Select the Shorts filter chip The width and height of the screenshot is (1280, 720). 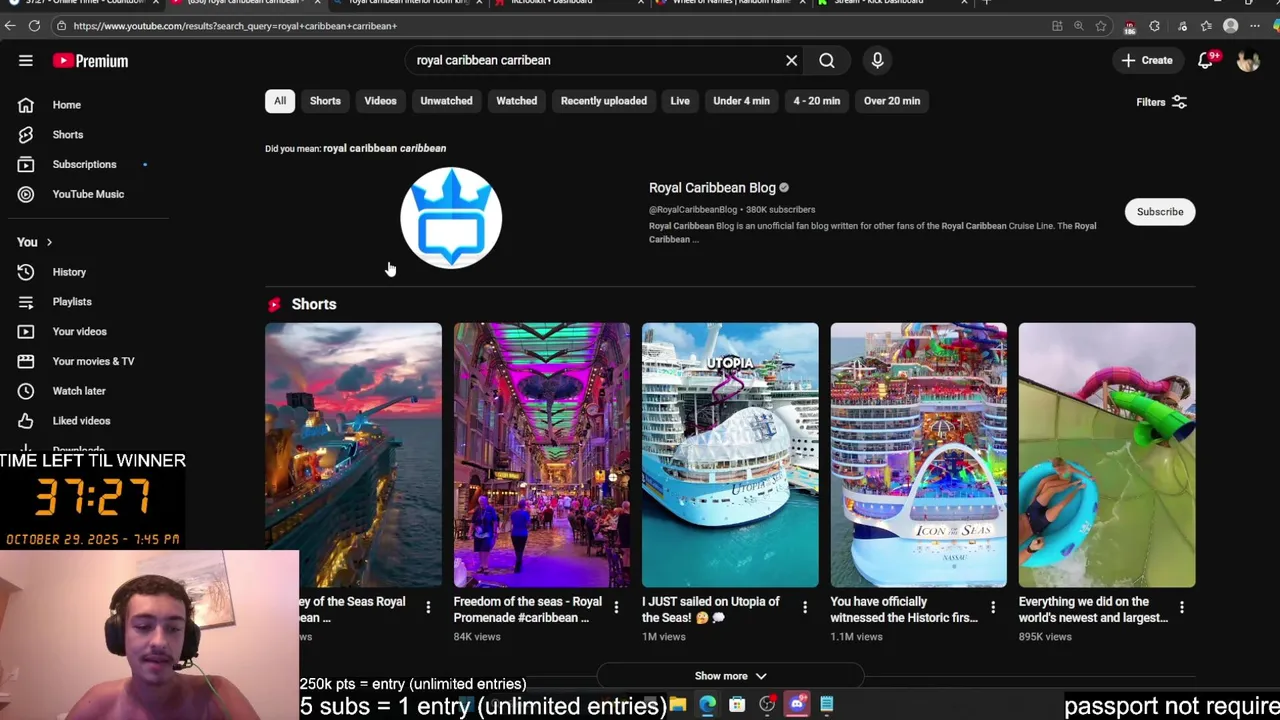click(x=325, y=101)
